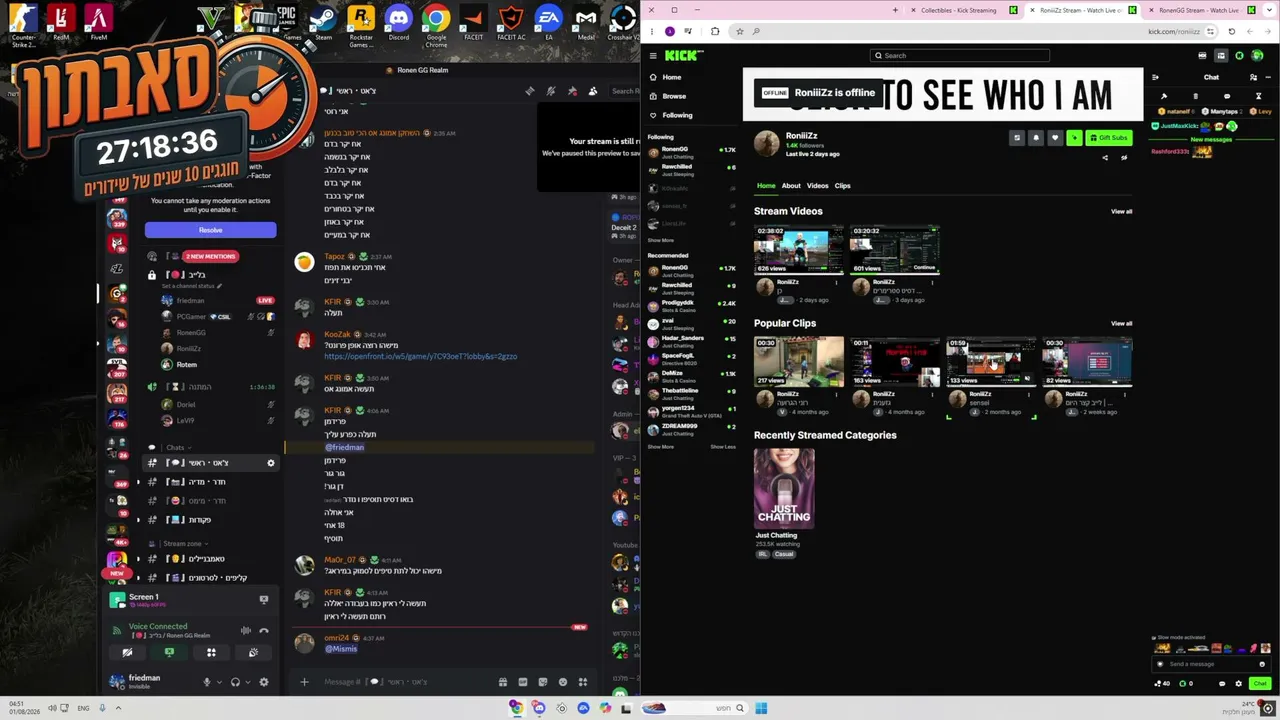Open Screen 1 stream options in Discord
1280x720 pixels.
[264, 600]
